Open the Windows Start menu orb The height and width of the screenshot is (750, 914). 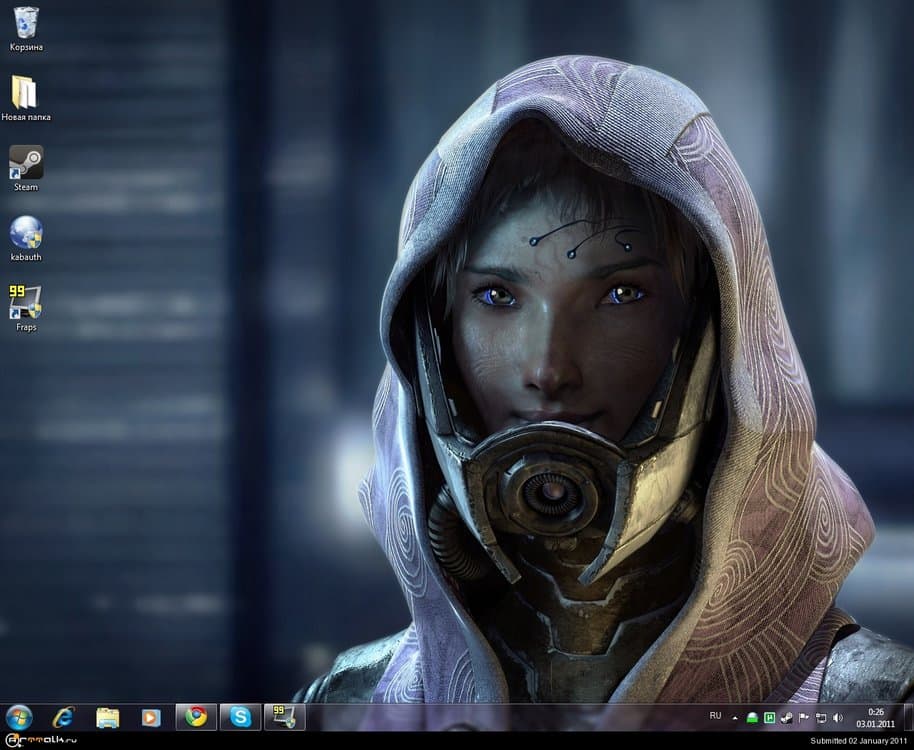click(19, 717)
